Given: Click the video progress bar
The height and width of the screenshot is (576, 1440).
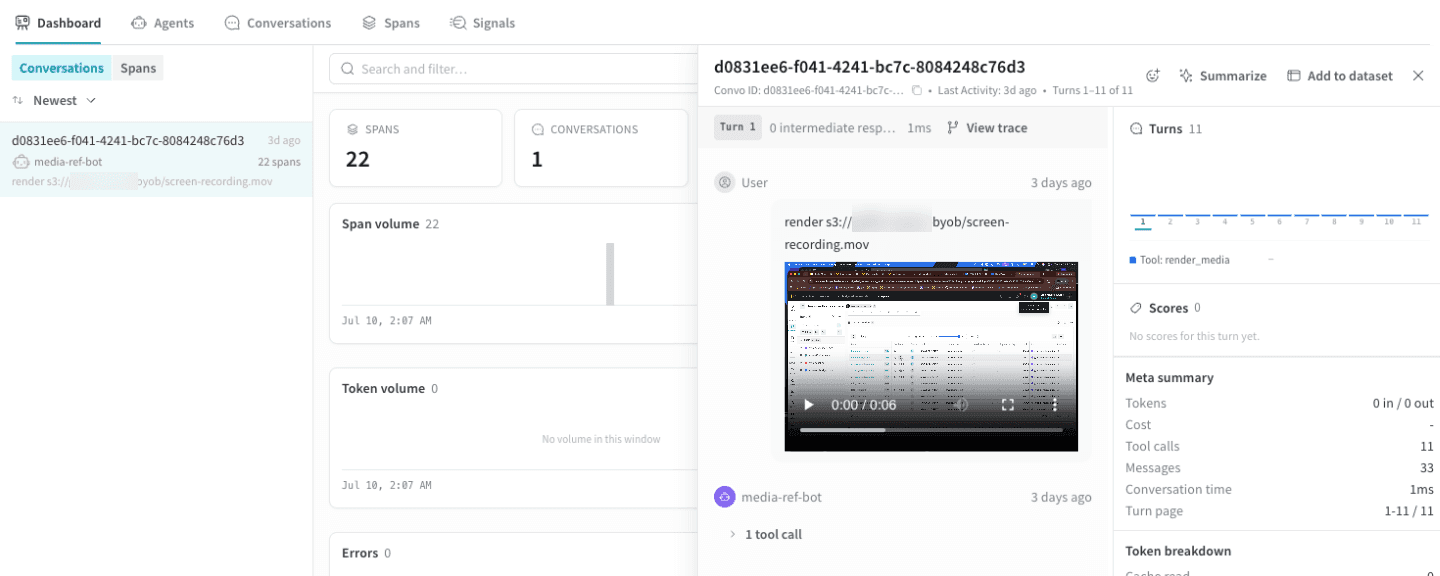Looking at the screenshot, I should click(931, 430).
